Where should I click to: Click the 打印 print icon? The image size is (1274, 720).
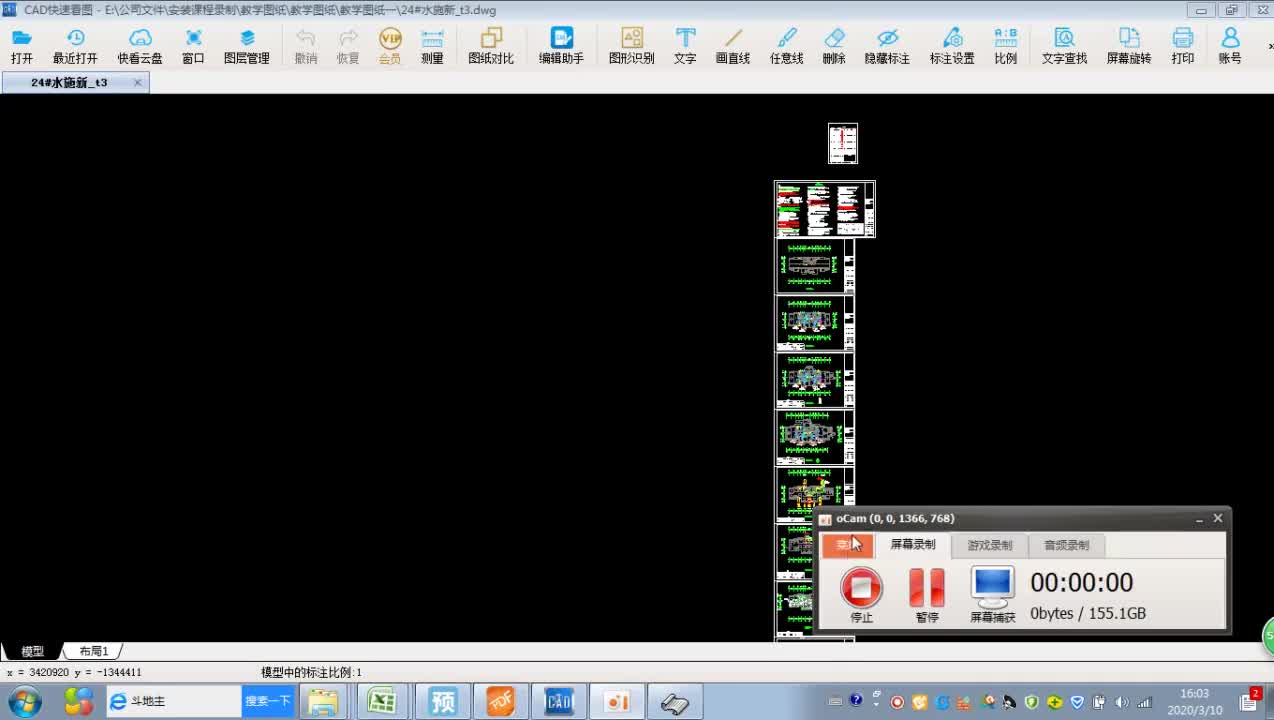coord(1183,46)
